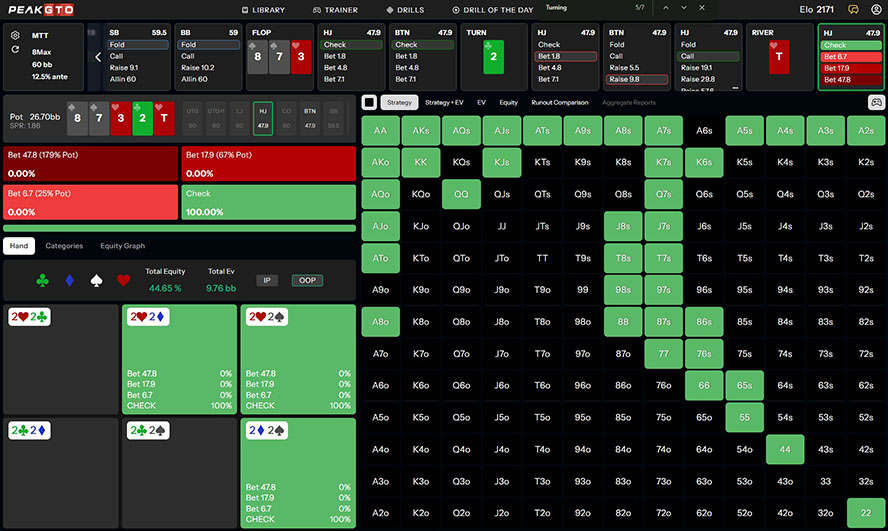Click the settings gear icon near MTT
The image size is (888, 531).
click(x=16, y=35)
